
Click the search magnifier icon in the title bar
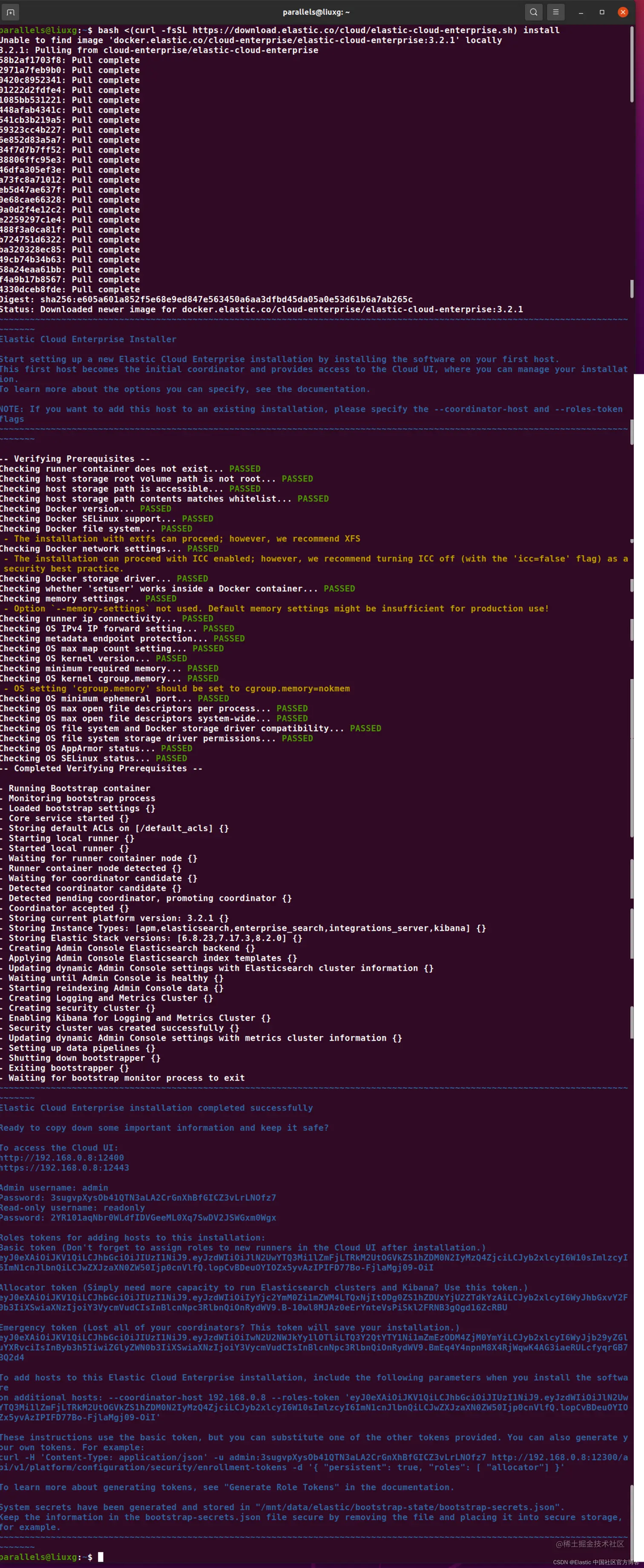(x=533, y=12)
